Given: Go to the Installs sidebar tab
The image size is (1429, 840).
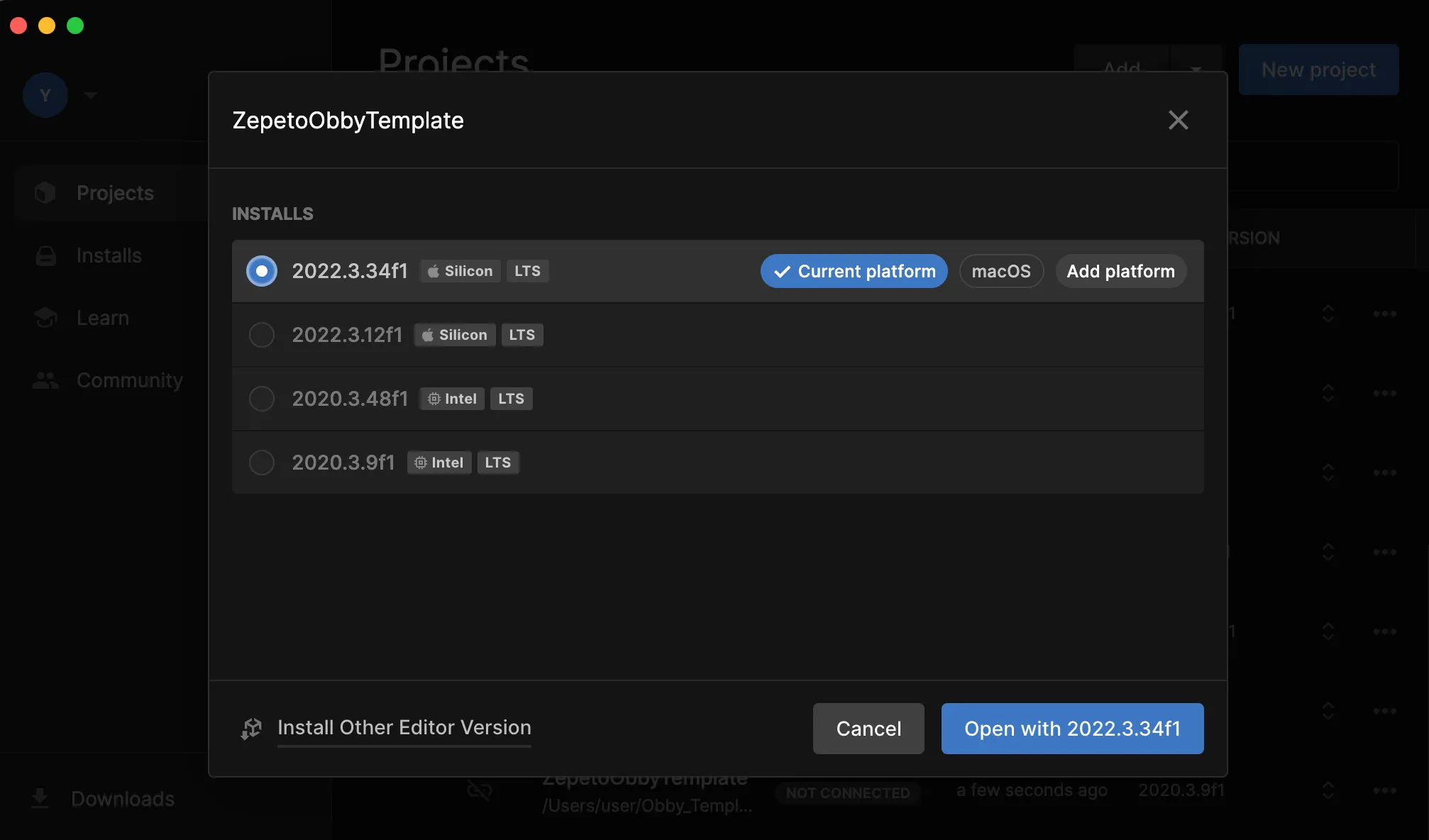Looking at the screenshot, I should tap(111, 255).
